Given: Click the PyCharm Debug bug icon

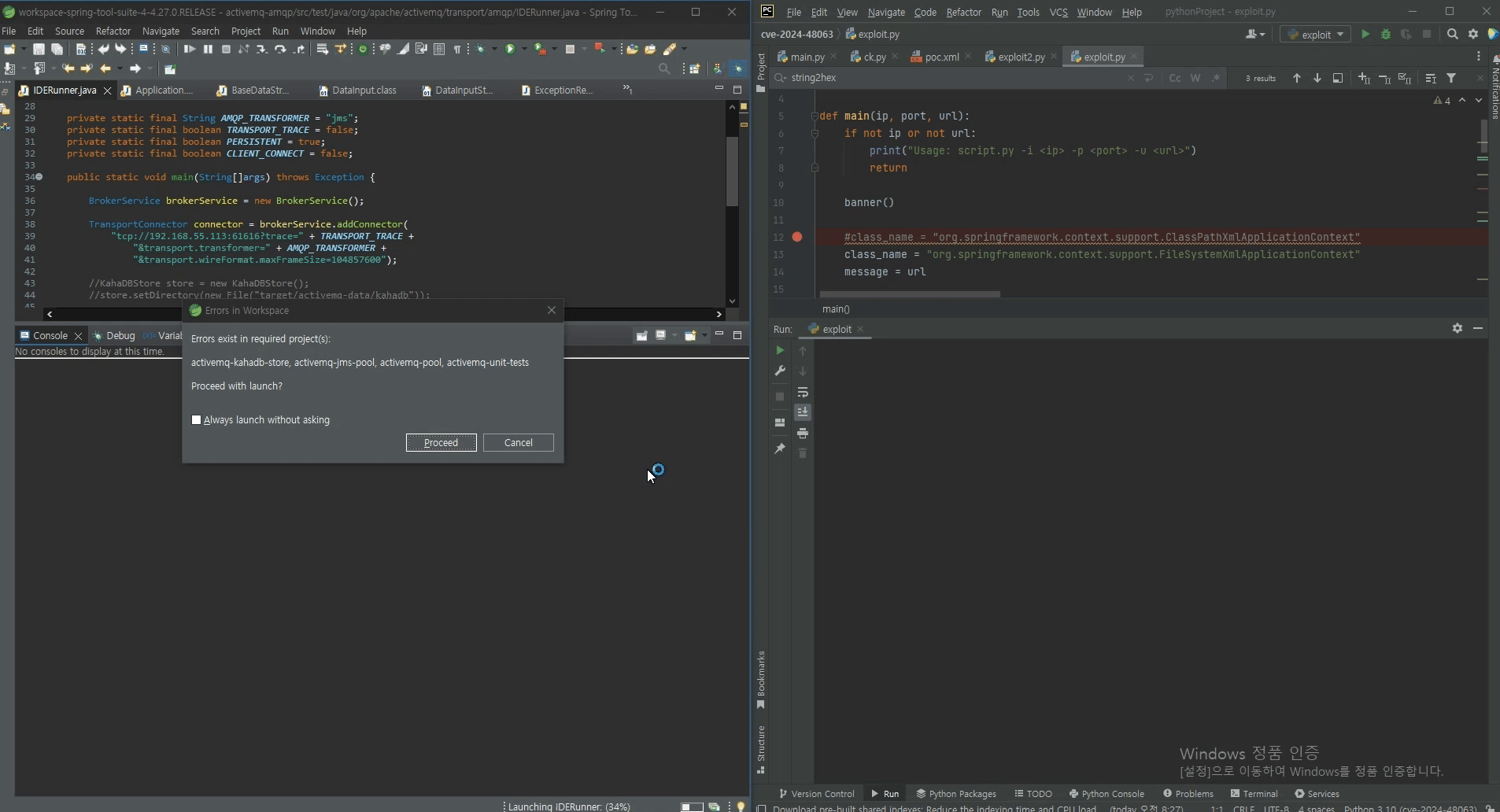Looking at the screenshot, I should [x=1386, y=34].
